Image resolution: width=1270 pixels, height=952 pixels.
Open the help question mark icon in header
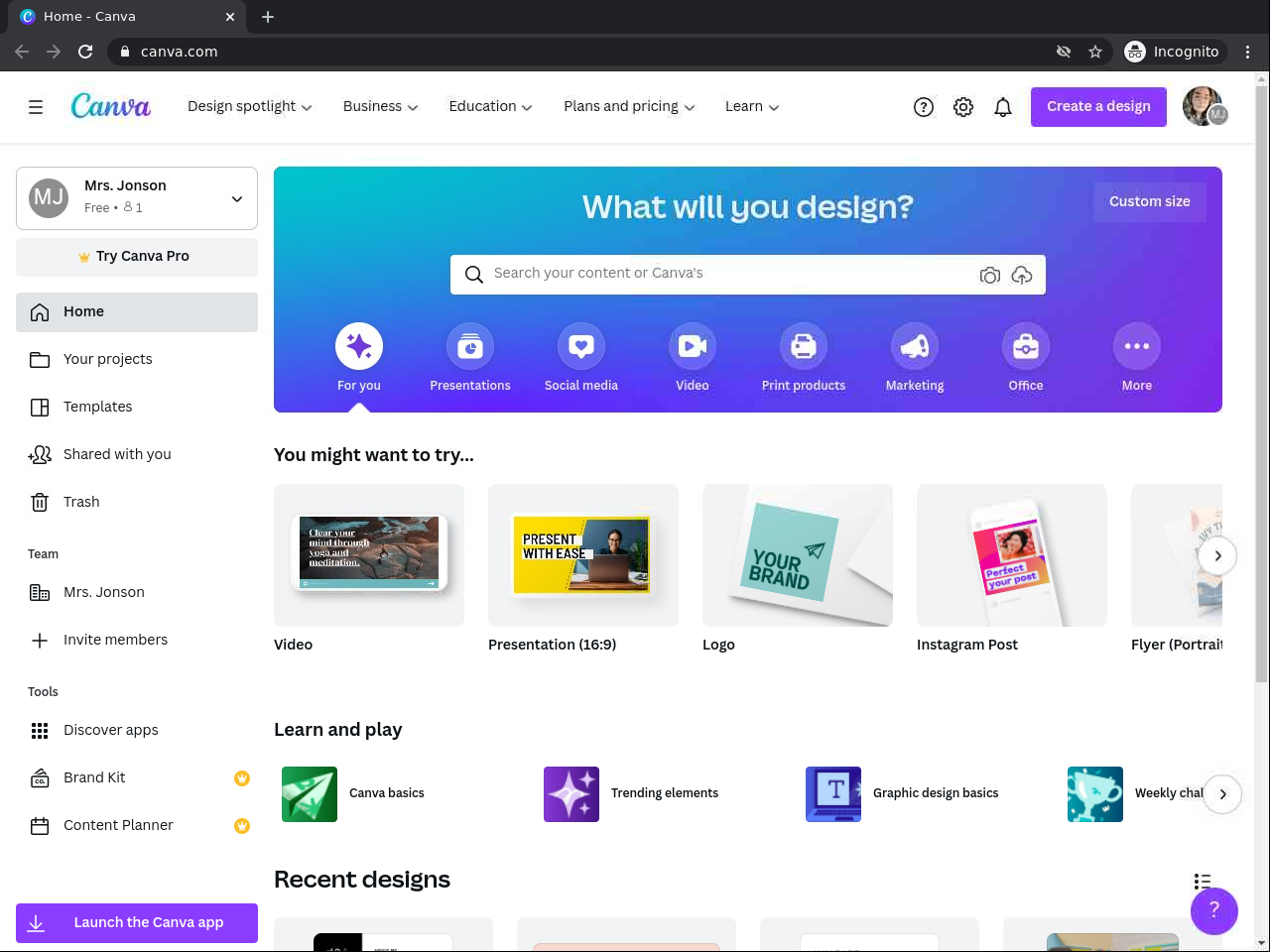pyautogui.click(x=924, y=107)
